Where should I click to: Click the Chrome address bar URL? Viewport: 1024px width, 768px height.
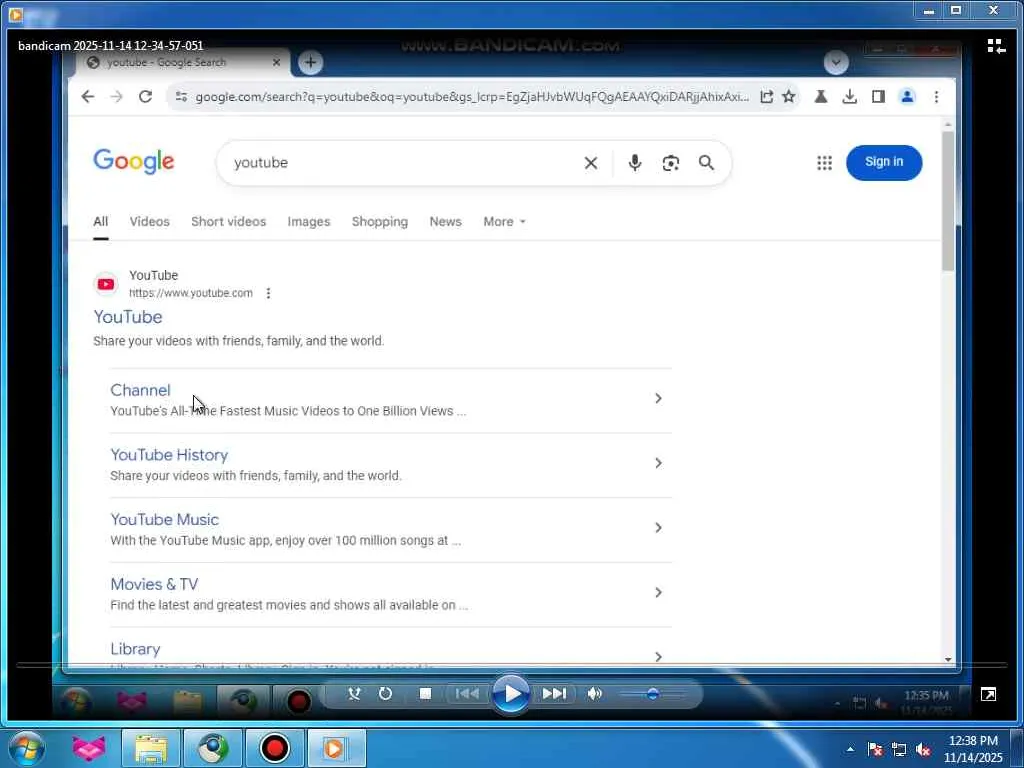[472, 97]
